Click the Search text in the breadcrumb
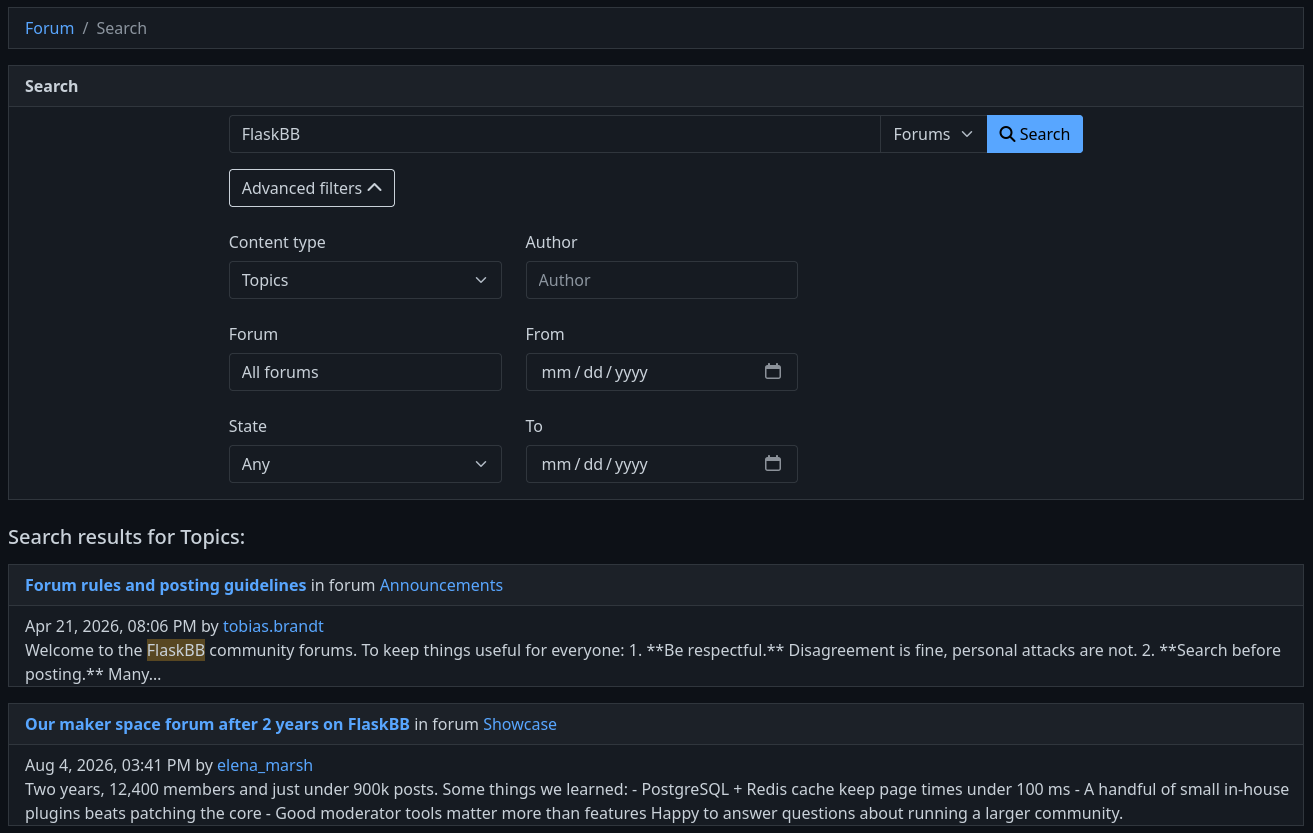This screenshot has width=1313, height=833. click(122, 28)
